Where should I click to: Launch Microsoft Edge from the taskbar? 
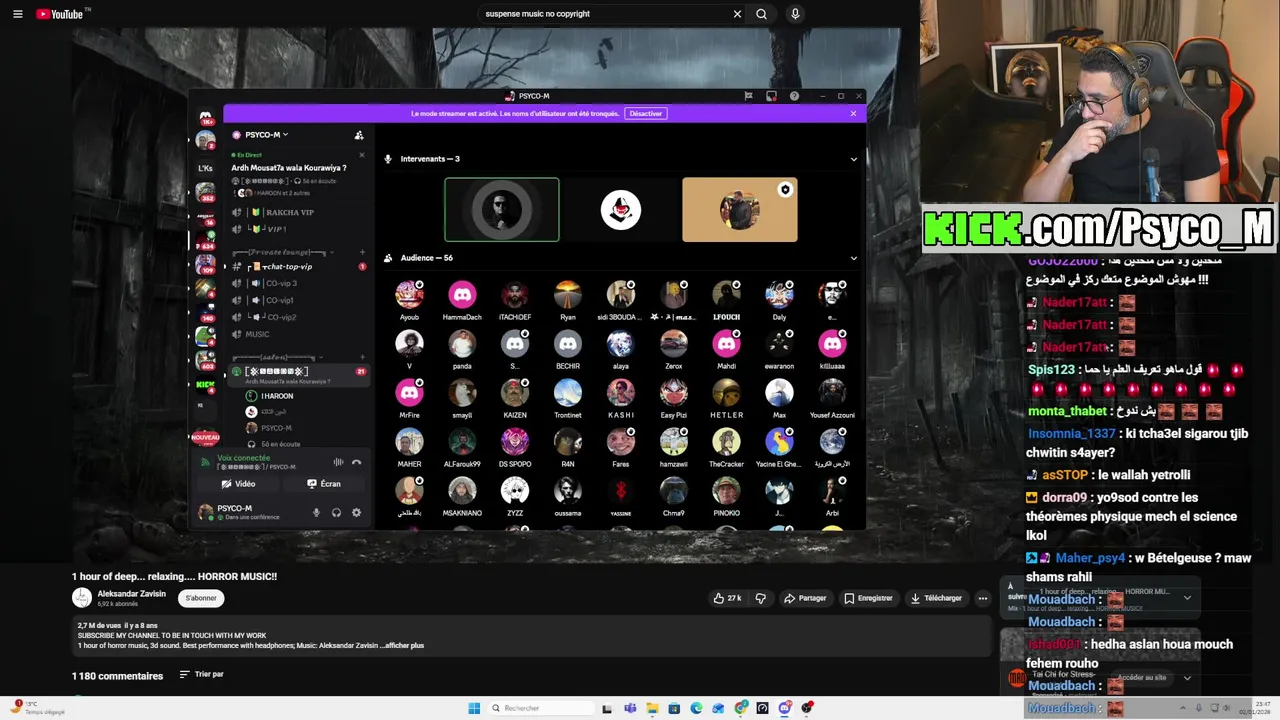696,708
